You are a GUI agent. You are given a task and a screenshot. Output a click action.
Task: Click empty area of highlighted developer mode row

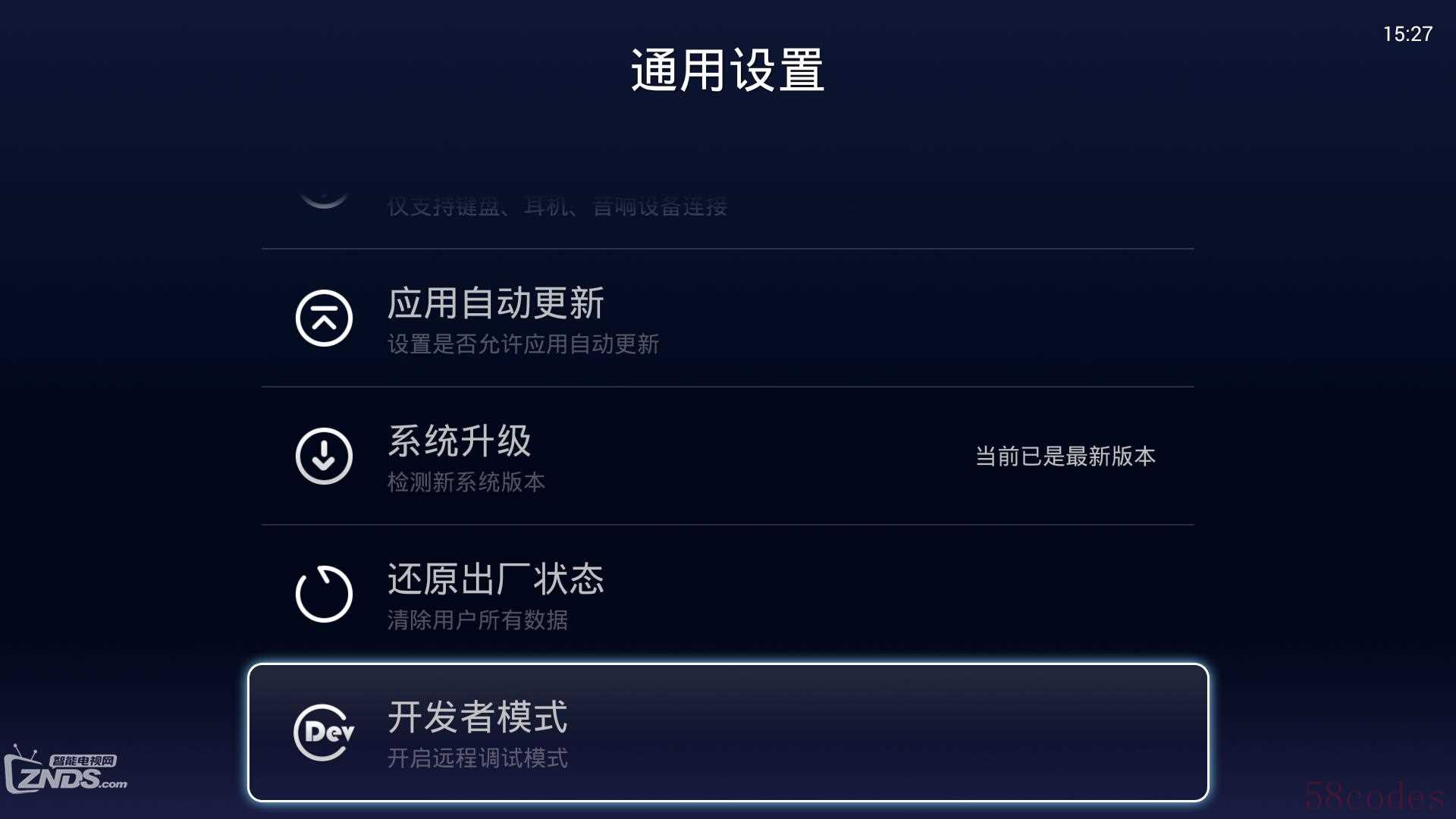pyautogui.click(x=872, y=733)
